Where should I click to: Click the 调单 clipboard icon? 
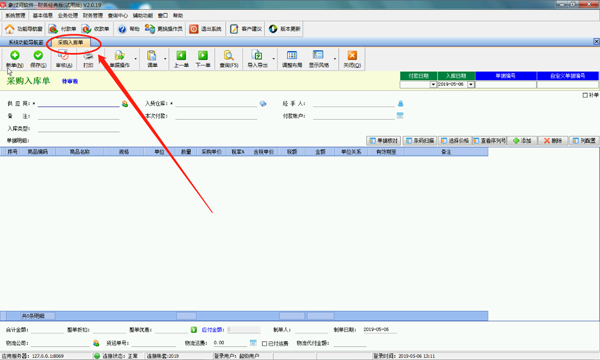[152, 56]
